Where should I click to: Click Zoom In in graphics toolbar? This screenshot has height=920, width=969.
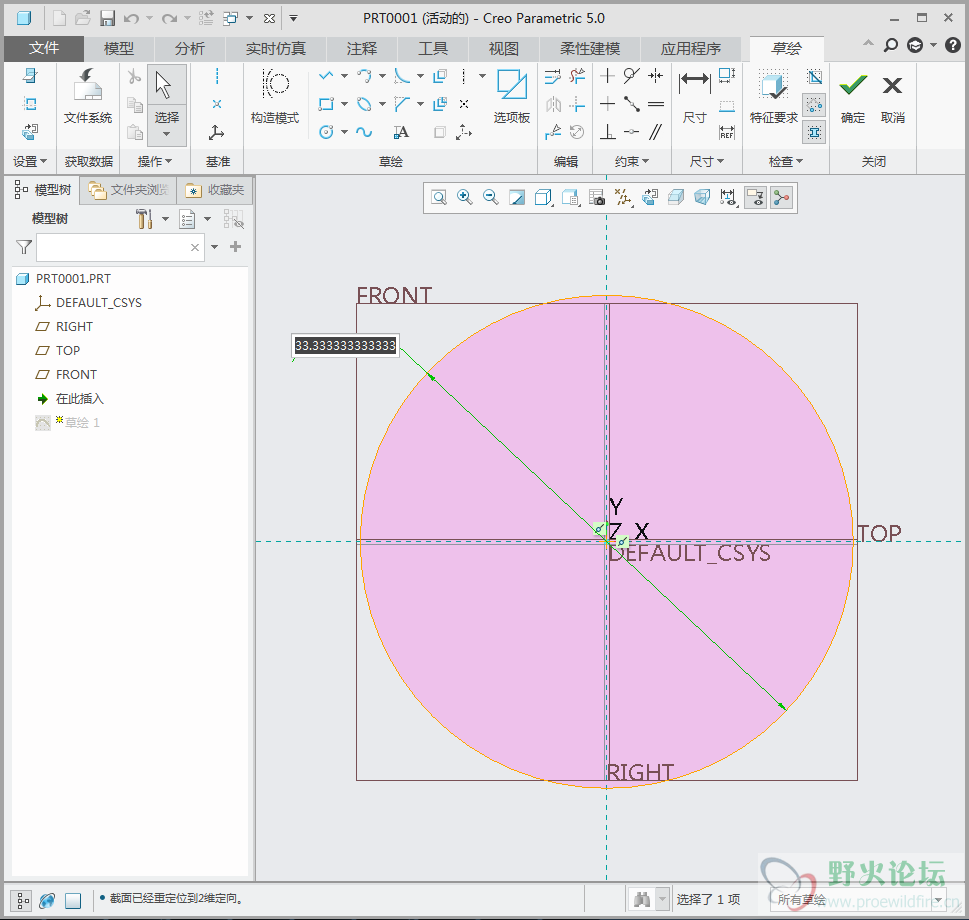pos(465,197)
